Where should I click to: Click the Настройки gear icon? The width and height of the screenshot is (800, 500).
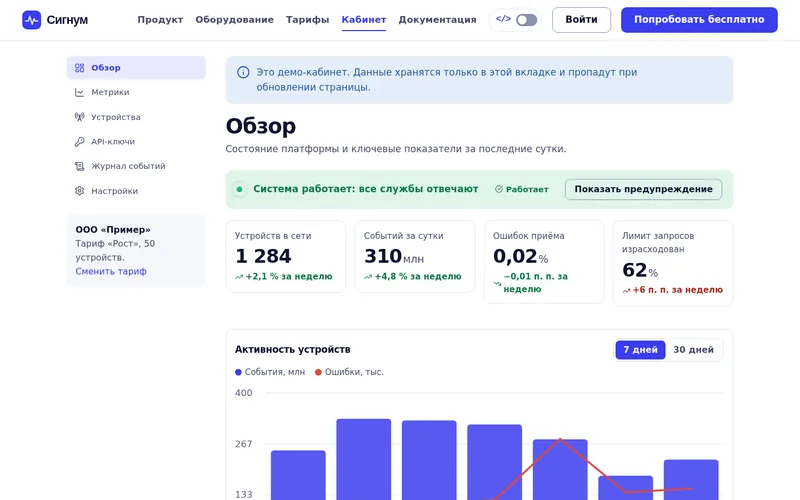click(80, 191)
